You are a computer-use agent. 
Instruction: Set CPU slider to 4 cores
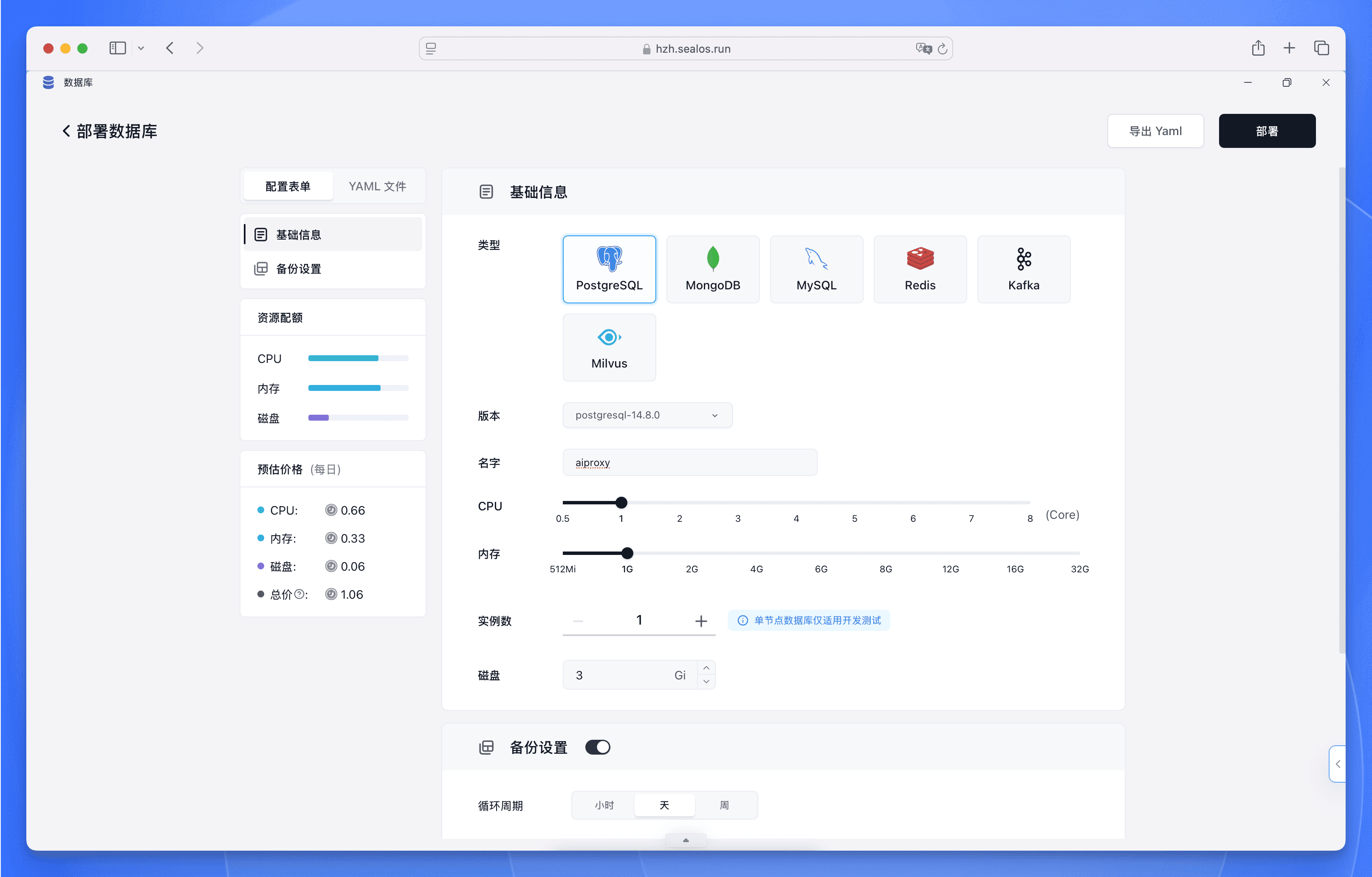click(x=796, y=503)
